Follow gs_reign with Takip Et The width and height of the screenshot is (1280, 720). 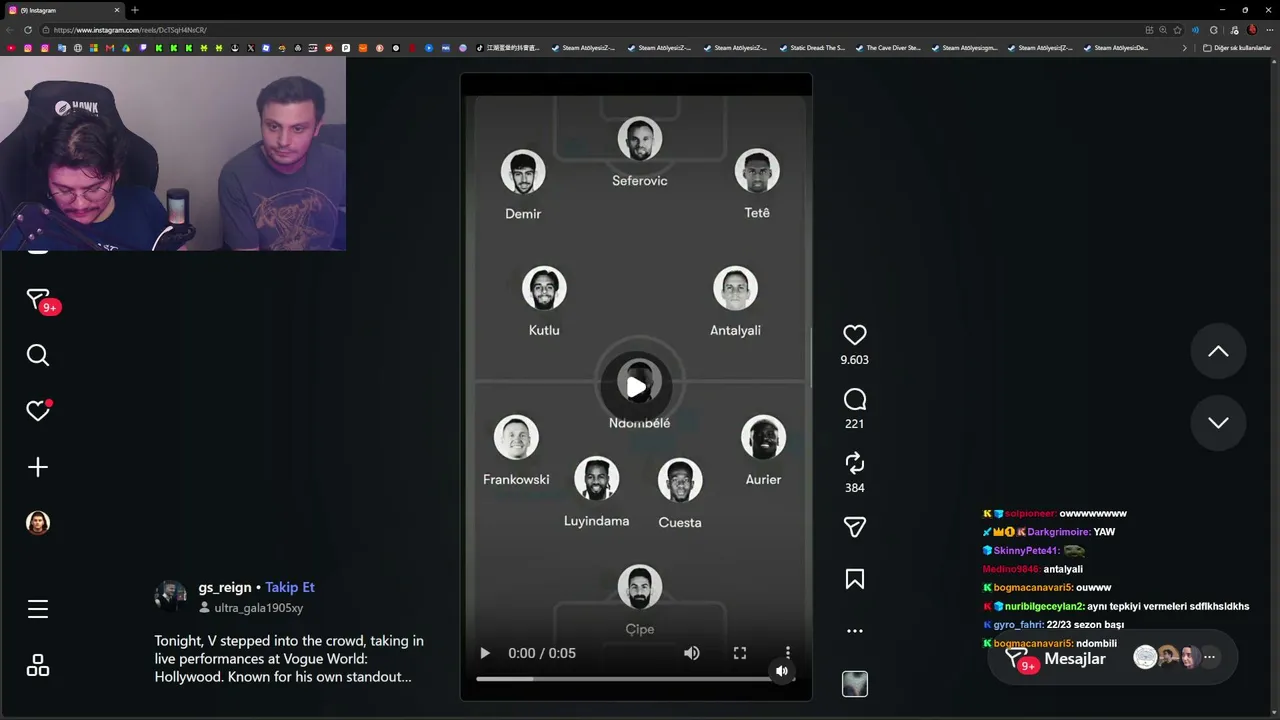(x=290, y=587)
